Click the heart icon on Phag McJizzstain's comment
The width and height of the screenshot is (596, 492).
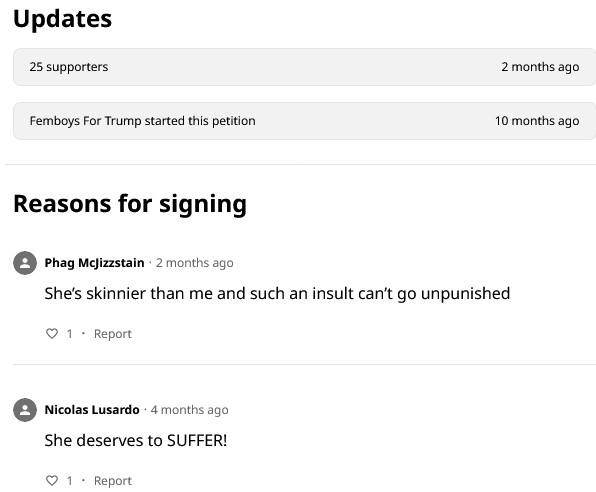(52, 333)
